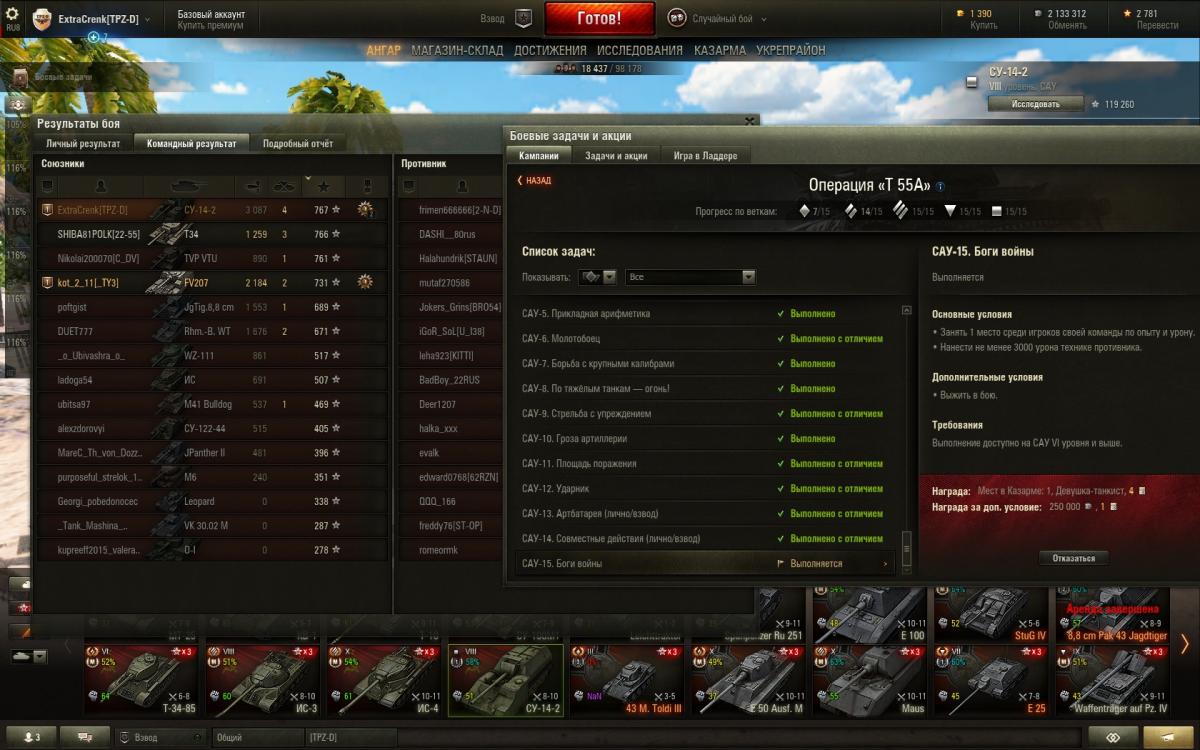The image size is (1200, 750).
Task: Open Укрепрайон menu
Action: 790,50
